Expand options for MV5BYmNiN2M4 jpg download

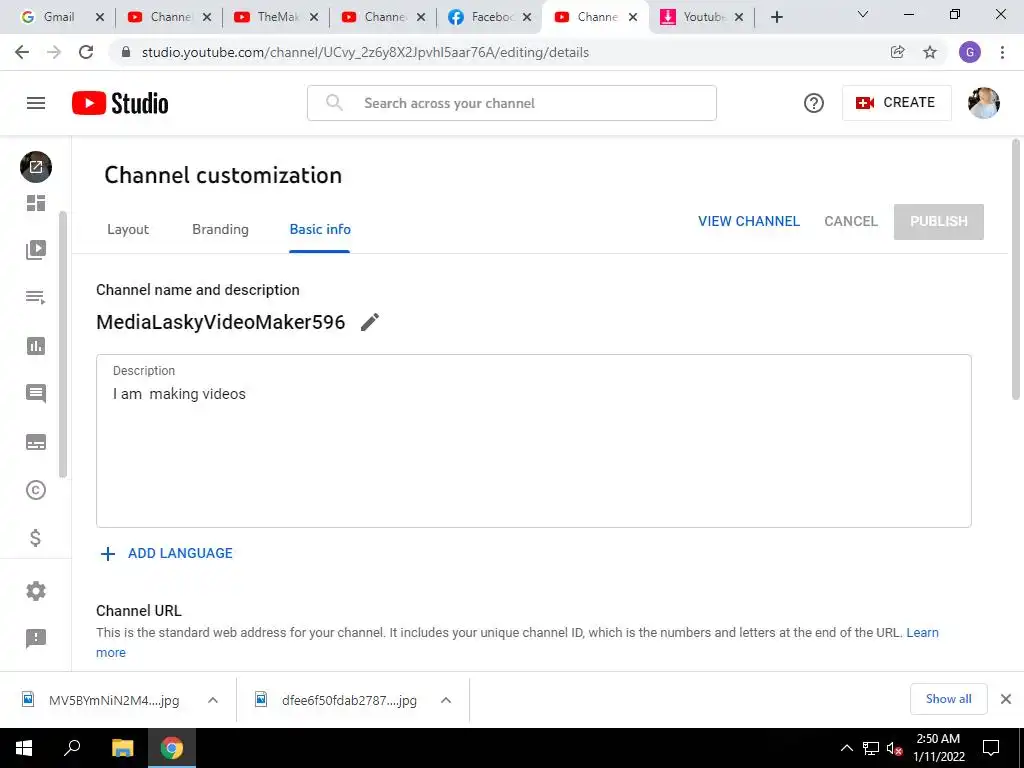tap(213, 700)
